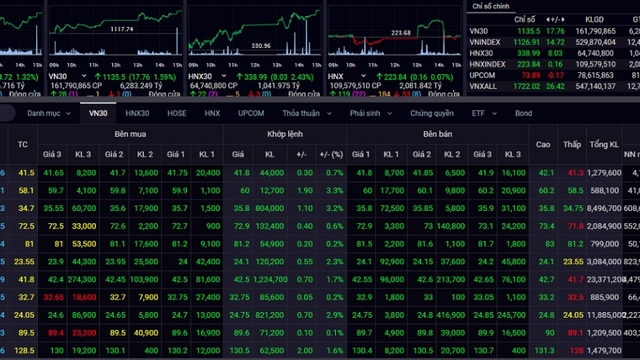Sort table by the TC column header
640x360 pixels.
pyautogui.click(x=22, y=144)
